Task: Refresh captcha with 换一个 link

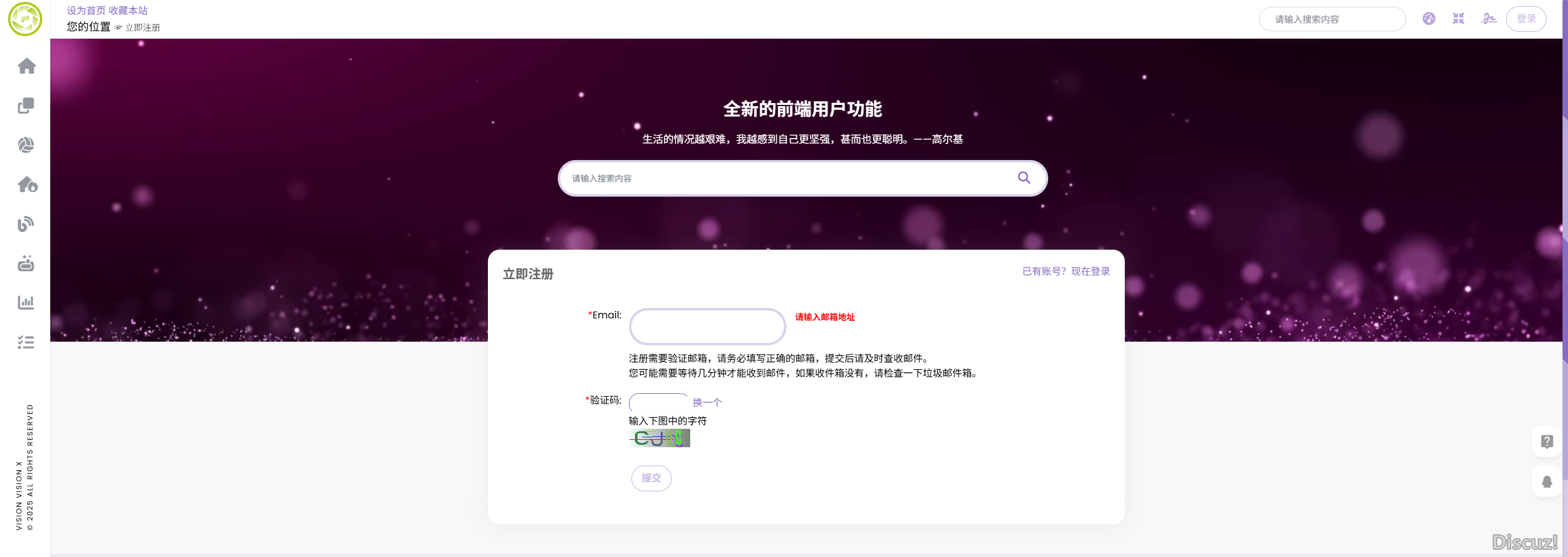Action: [x=707, y=402]
